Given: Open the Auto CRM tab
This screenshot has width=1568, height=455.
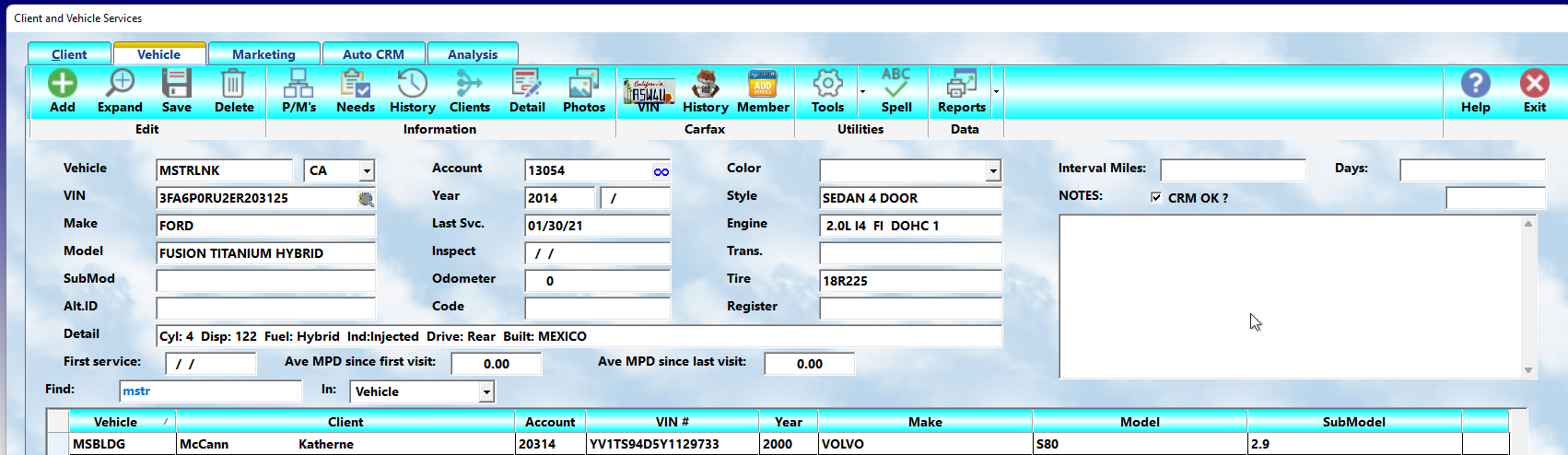Looking at the screenshot, I should pyautogui.click(x=373, y=54).
